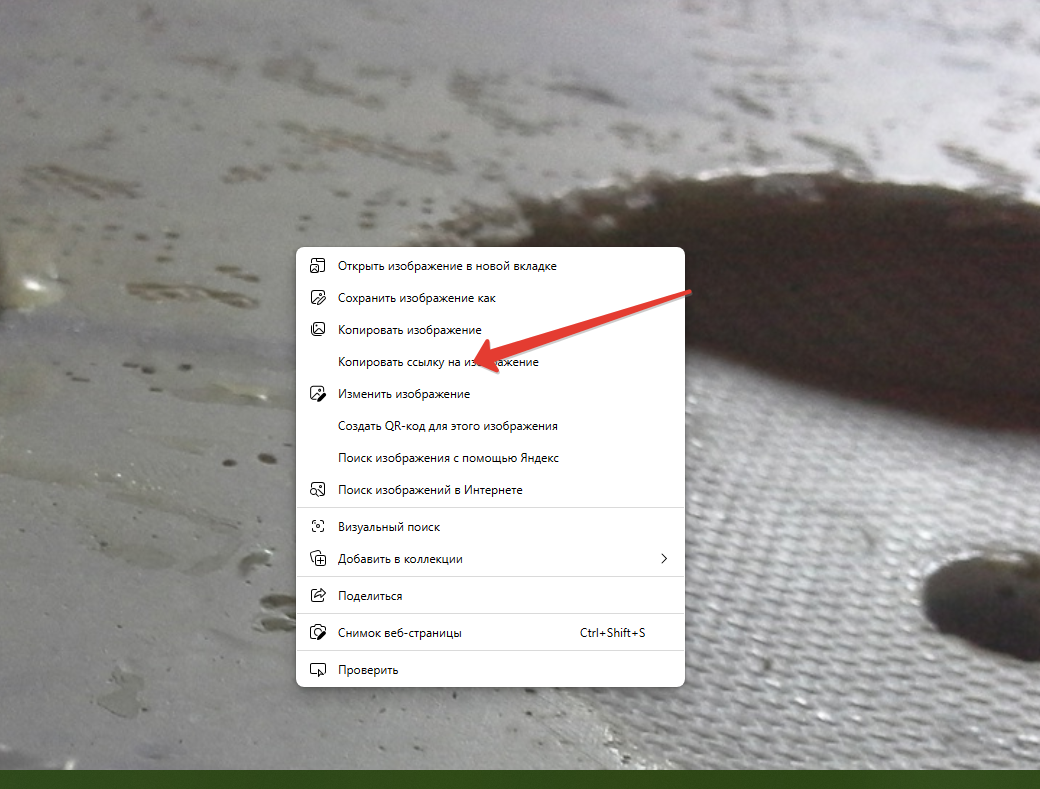Click the Ctrl+Shift+S shortcut hint
1040x789 pixels.
pyautogui.click(x=612, y=633)
